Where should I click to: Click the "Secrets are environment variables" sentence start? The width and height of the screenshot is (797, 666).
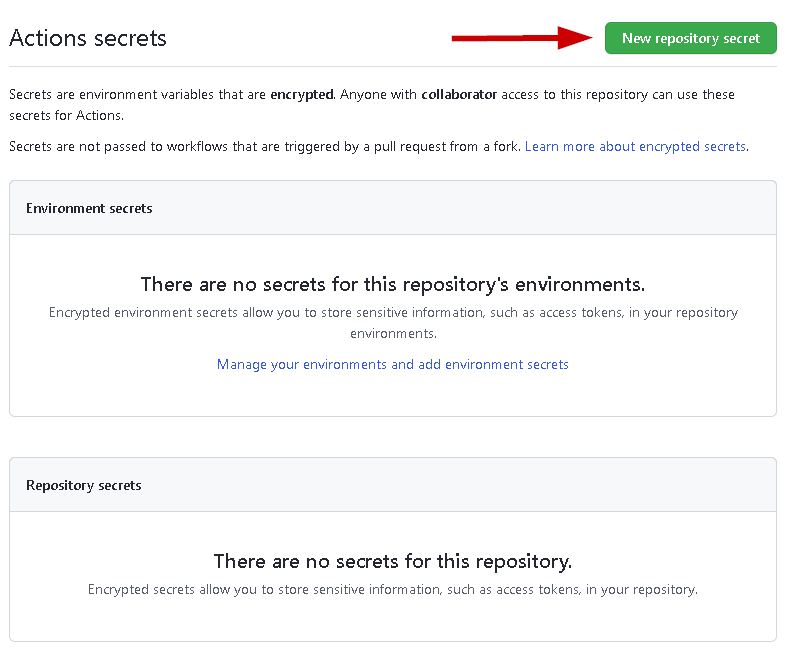tap(100, 95)
